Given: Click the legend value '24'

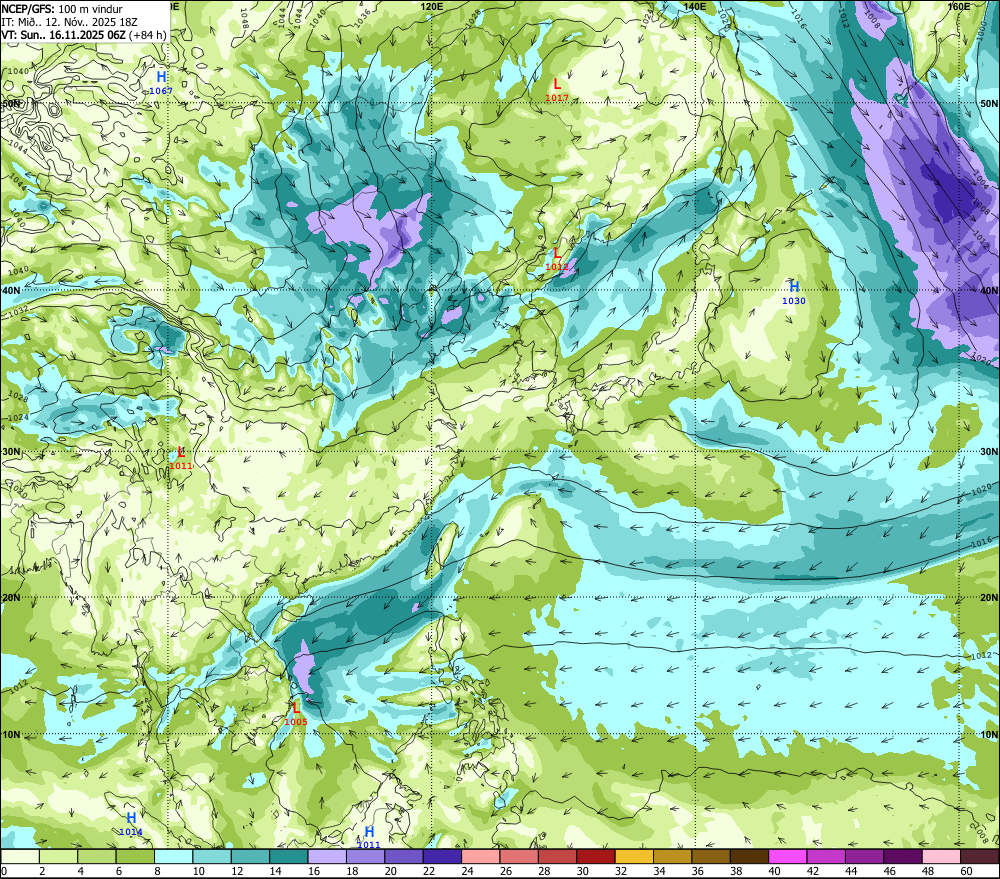Looking at the screenshot, I should [467, 871].
